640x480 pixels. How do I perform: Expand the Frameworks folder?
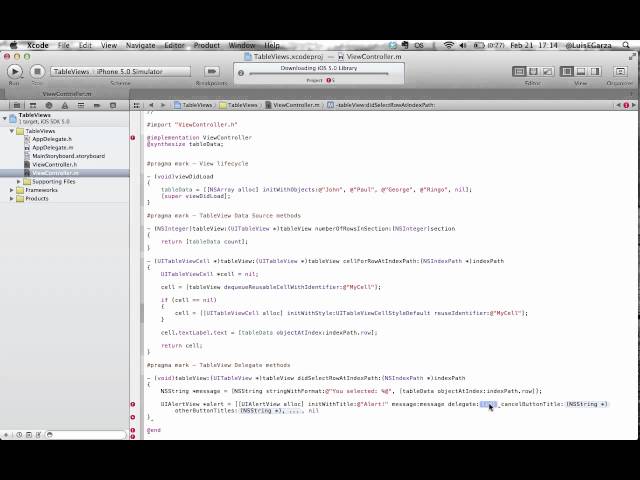click(12, 190)
